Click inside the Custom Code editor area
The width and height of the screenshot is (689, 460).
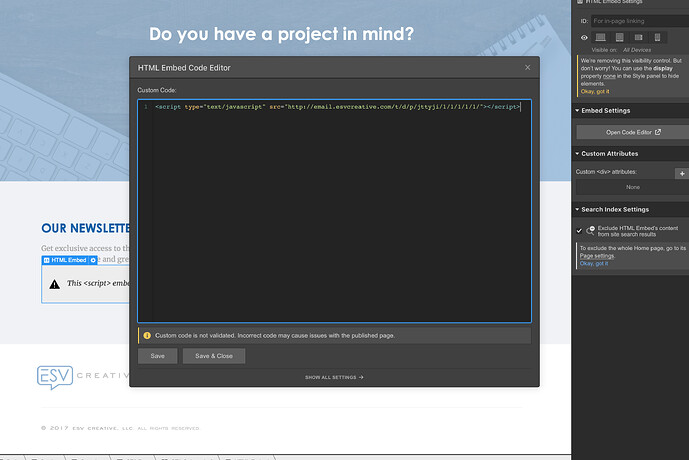(334, 211)
